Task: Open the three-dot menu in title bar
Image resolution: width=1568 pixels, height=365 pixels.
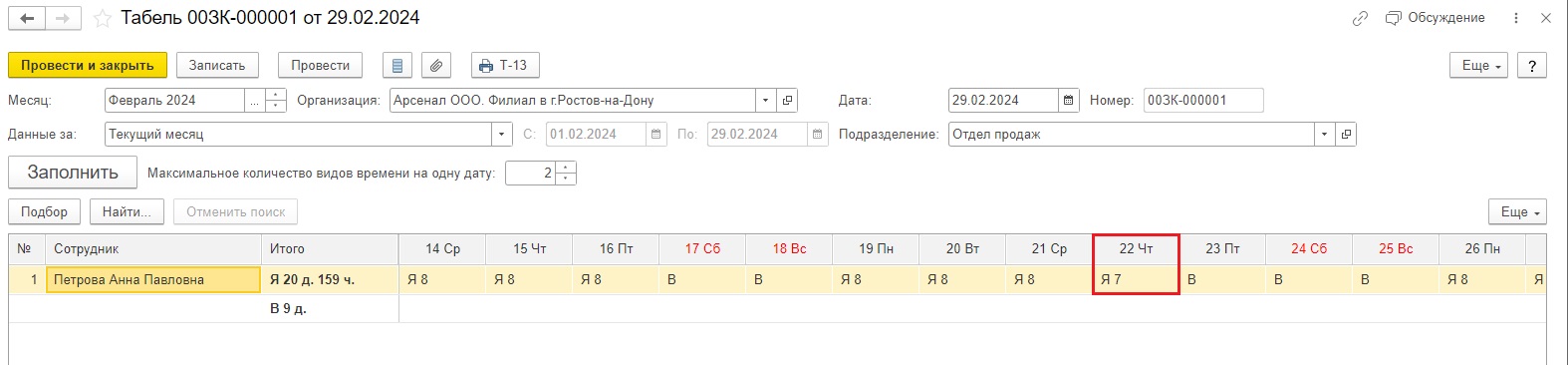Action: (1515, 18)
